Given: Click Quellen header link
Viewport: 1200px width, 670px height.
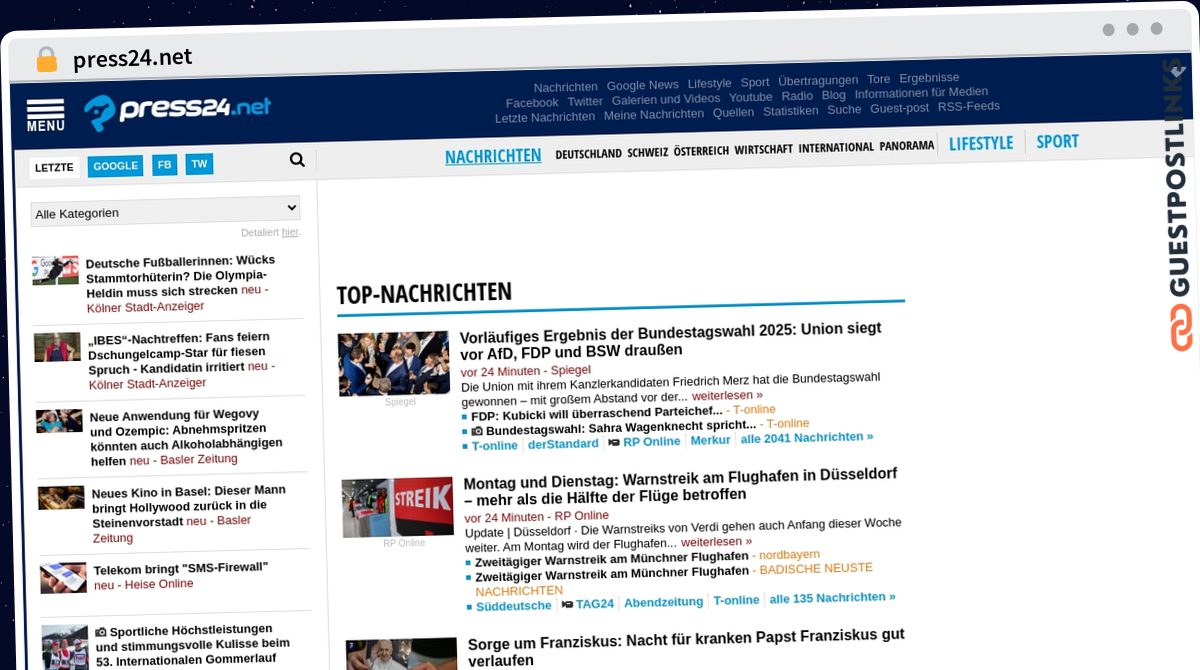Looking at the screenshot, I should pyautogui.click(x=733, y=112).
